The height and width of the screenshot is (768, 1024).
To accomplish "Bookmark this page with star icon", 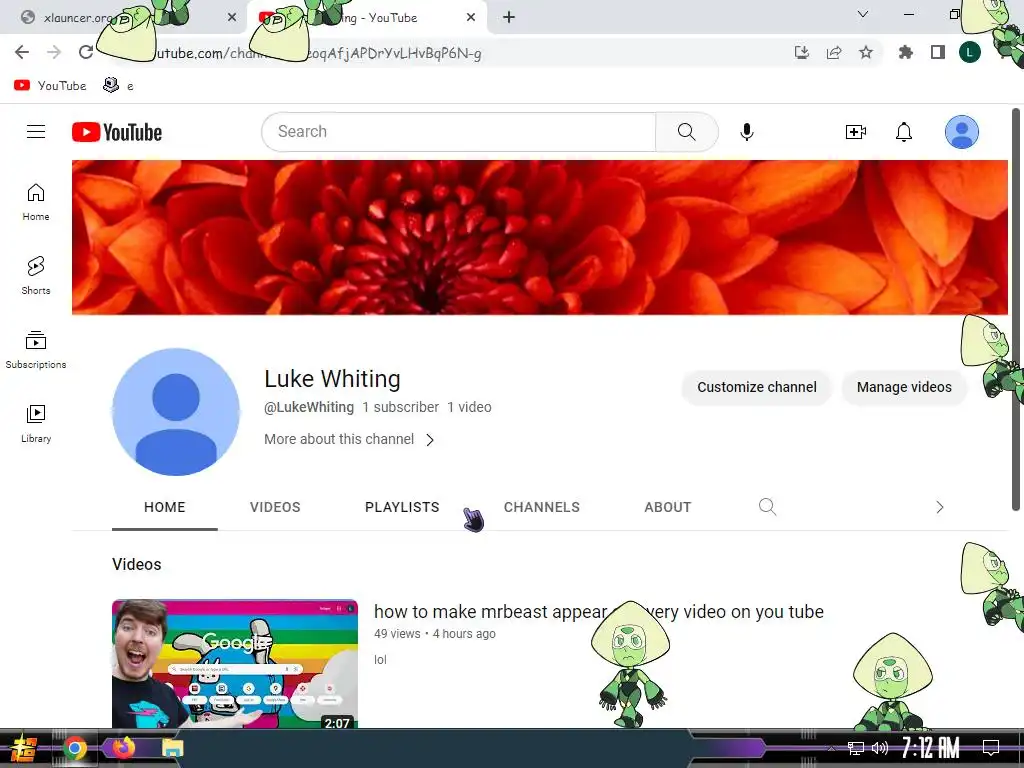I will pyautogui.click(x=865, y=52).
